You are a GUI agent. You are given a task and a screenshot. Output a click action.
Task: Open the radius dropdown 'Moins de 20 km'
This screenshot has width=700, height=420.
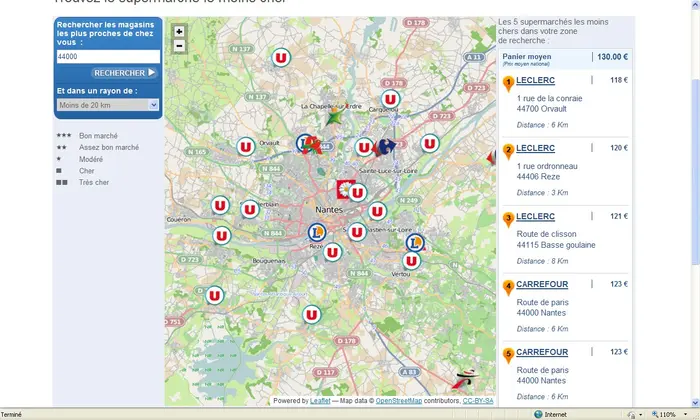pos(108,105)
